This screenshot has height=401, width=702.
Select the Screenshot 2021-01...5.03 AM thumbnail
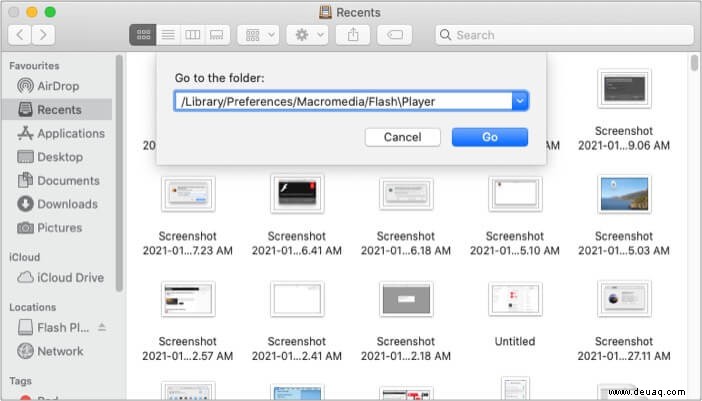click(624, 194)
